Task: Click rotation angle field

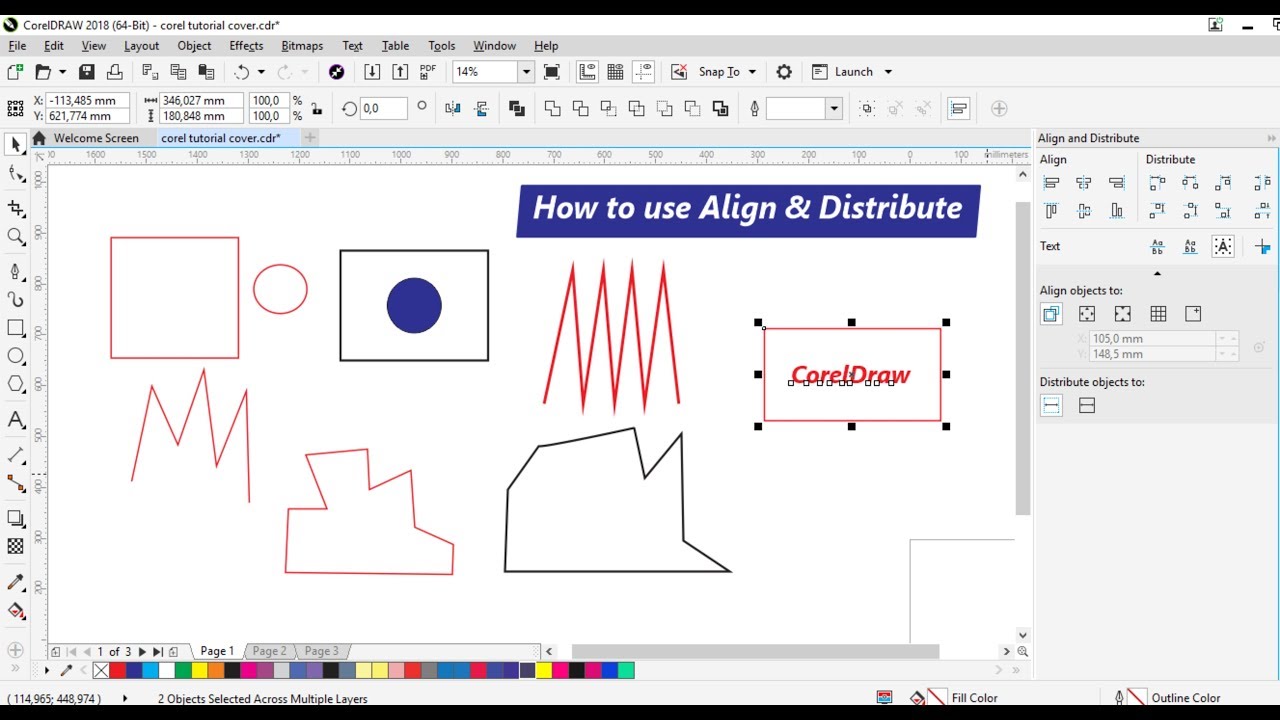Action: click(x=383, y=108)
